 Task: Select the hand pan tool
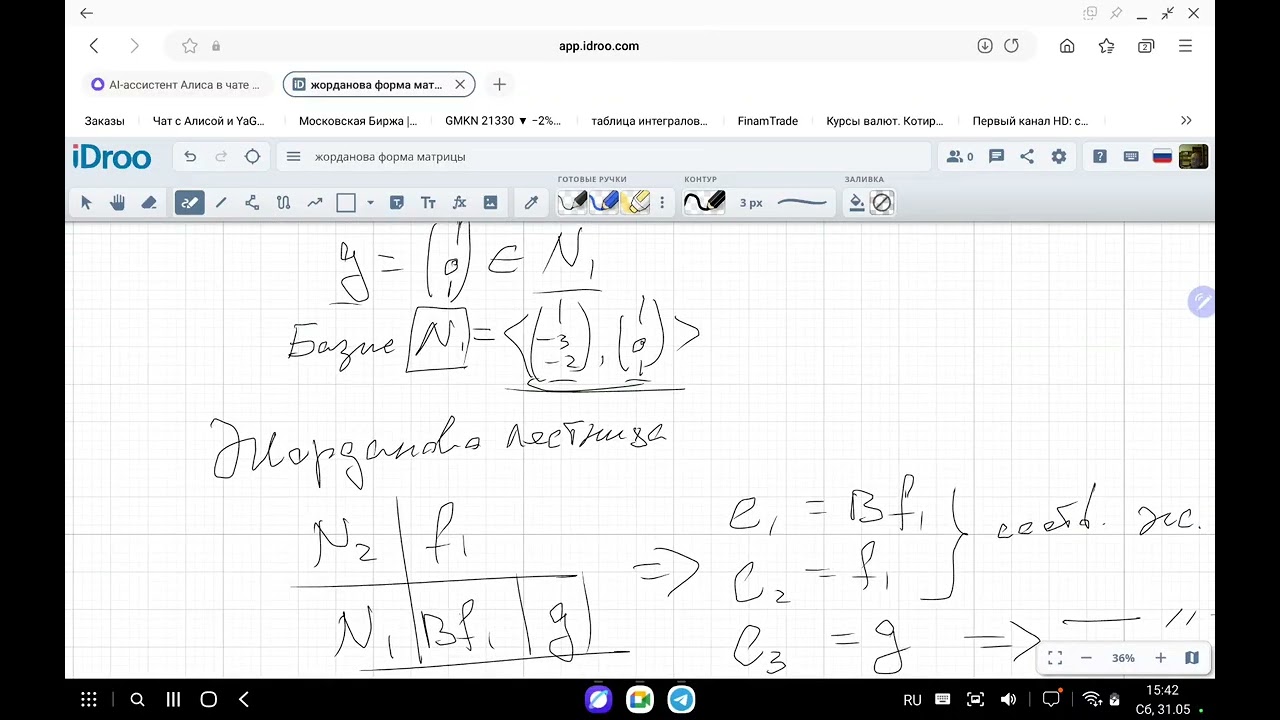[117, 203]
